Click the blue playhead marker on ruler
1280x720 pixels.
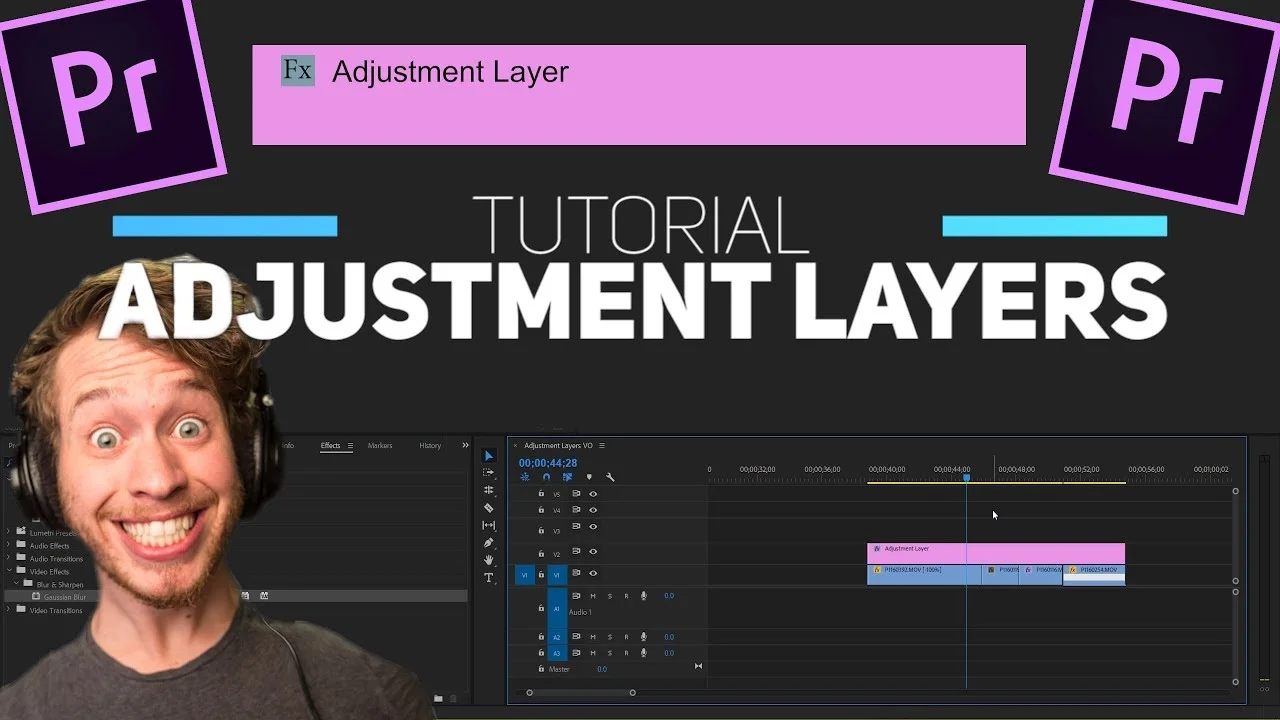[966, 478]
